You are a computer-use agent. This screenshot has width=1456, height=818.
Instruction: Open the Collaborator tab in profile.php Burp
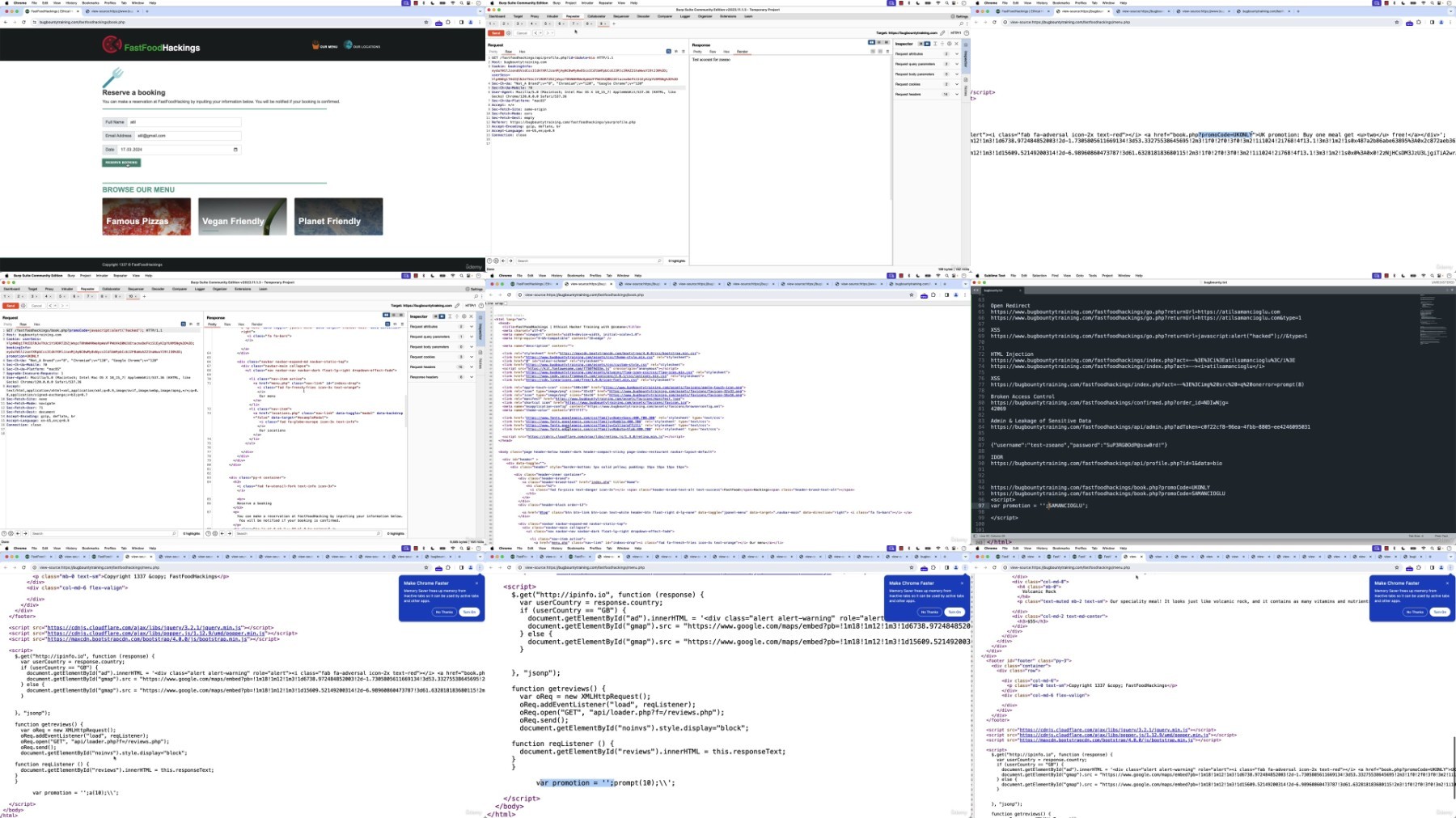(596, 16)
